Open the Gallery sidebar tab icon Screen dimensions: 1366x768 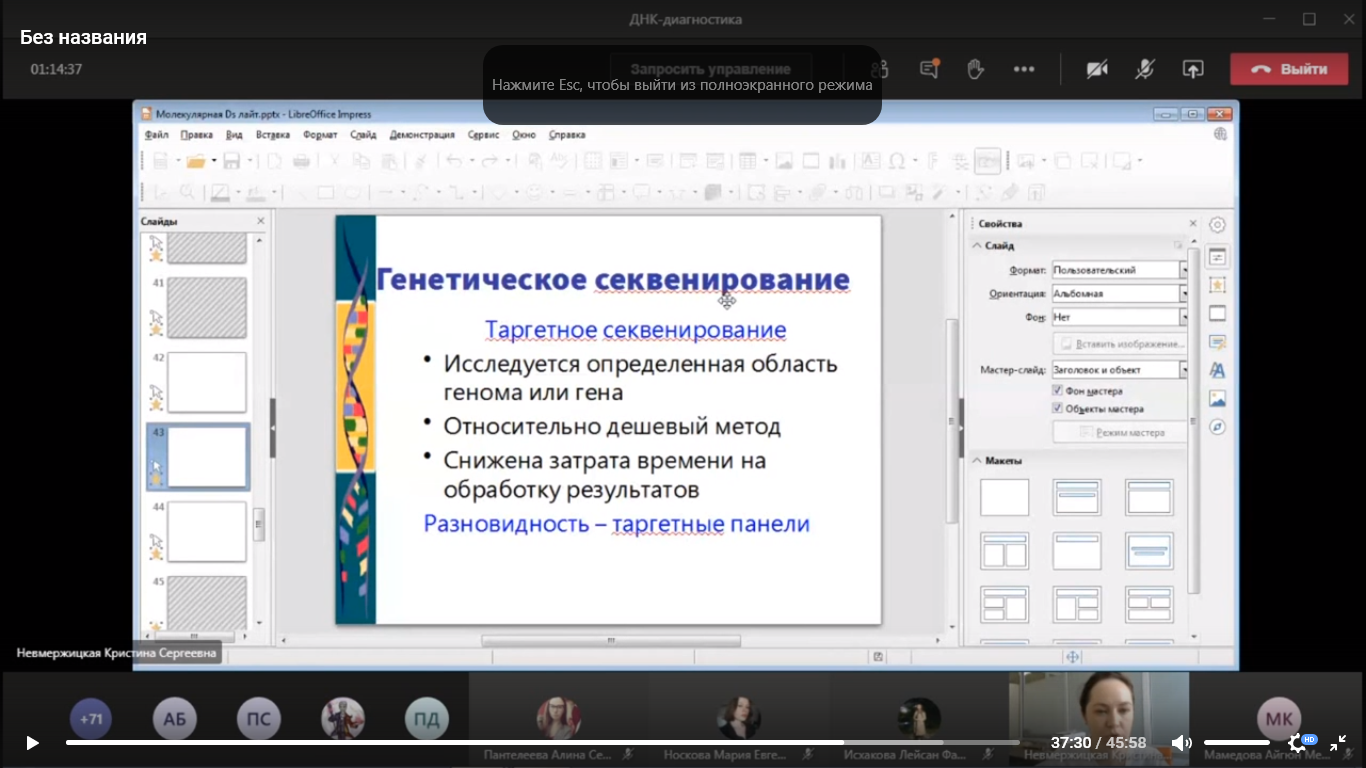point(1217,398)
